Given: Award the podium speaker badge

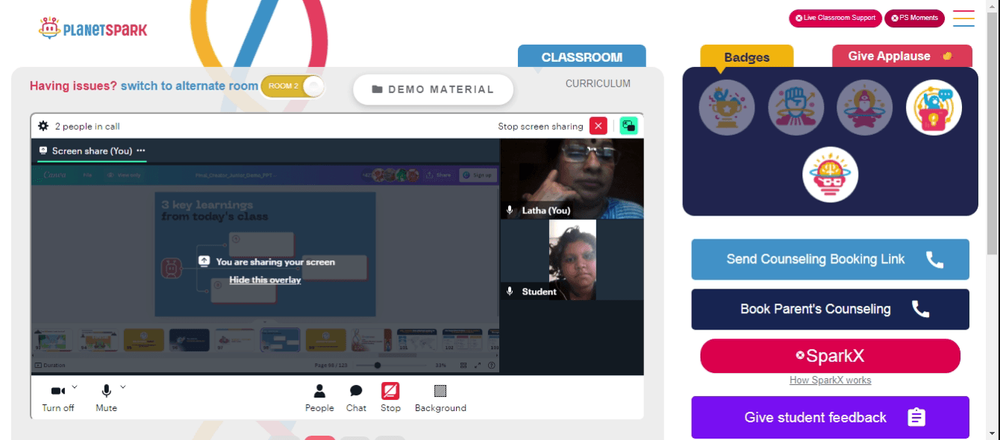Looking at the screenshot, I should pos(934,107).
